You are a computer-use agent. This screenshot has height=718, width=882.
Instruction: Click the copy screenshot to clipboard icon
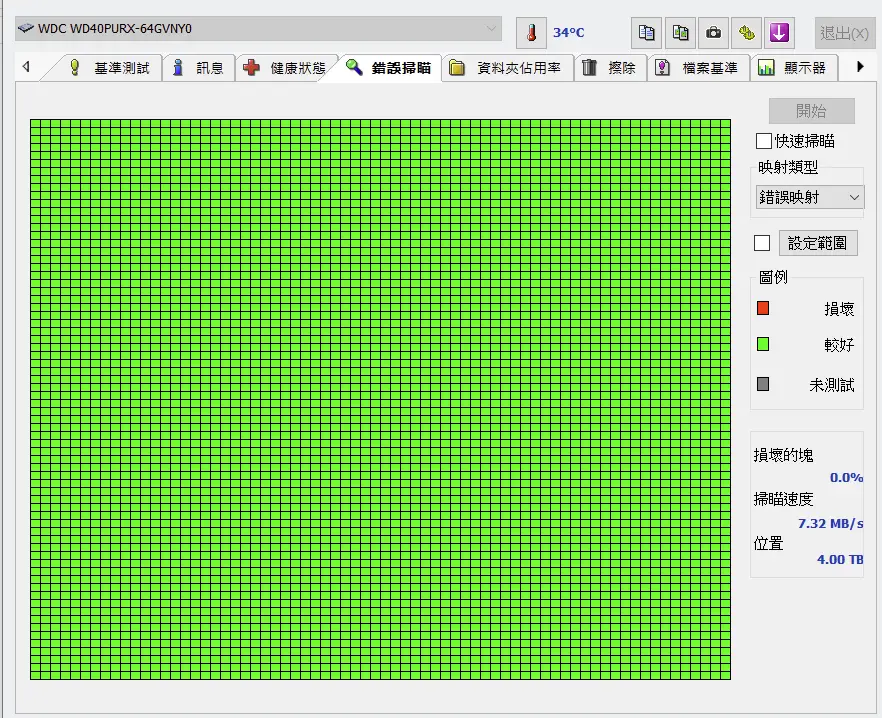pyautogui.click(x=680, y=32)
